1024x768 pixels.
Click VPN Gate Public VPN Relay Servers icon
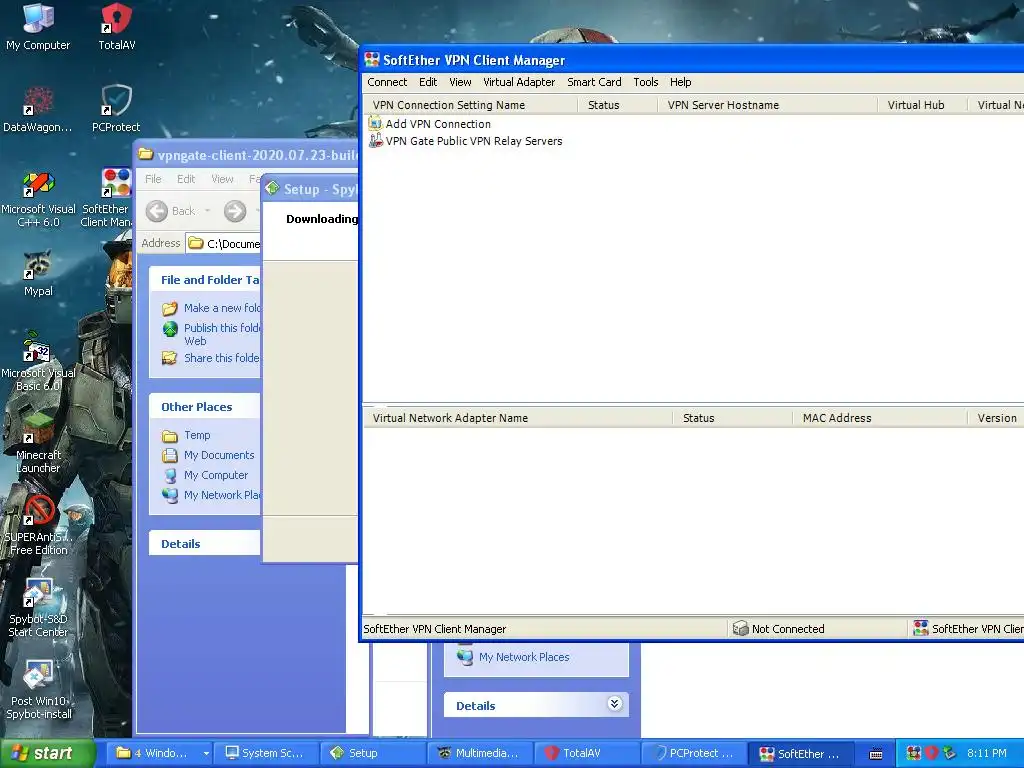pos(376,140)
